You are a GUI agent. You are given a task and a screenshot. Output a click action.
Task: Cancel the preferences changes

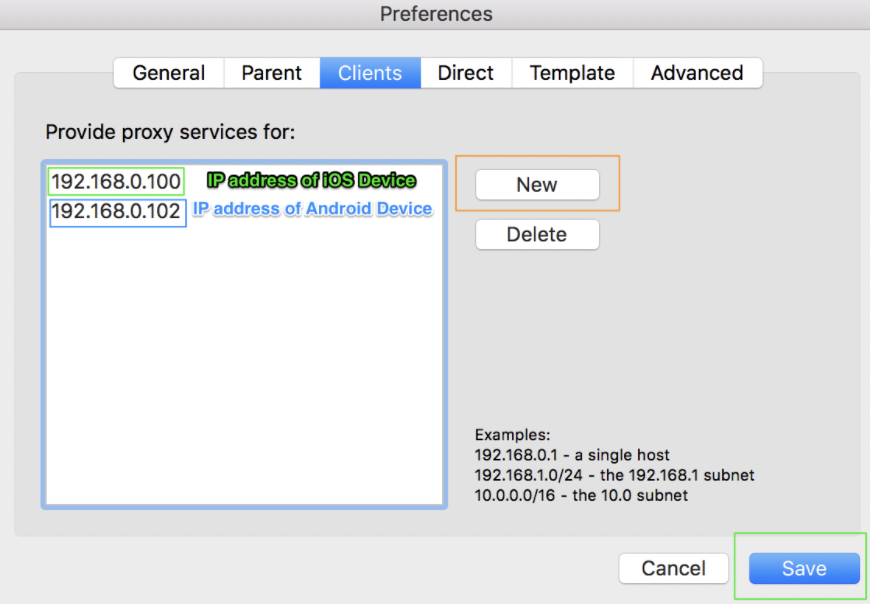(x=673, y=568)
